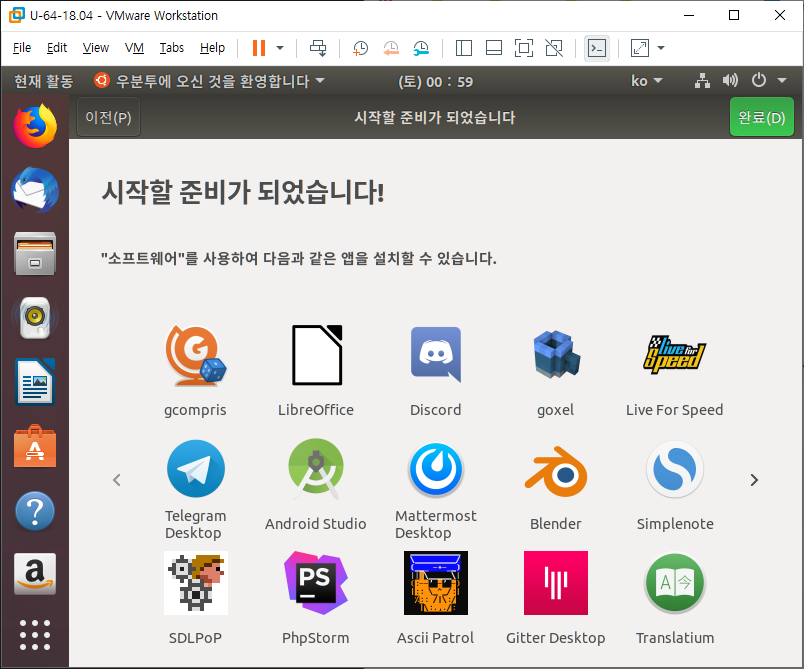Open the Blender app icon

[556, 471]
